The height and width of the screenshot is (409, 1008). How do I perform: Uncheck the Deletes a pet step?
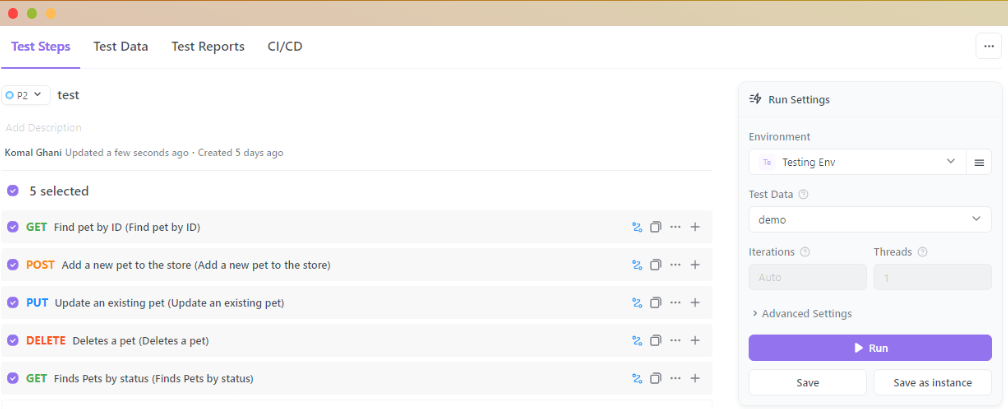click(x=12, y=341)
